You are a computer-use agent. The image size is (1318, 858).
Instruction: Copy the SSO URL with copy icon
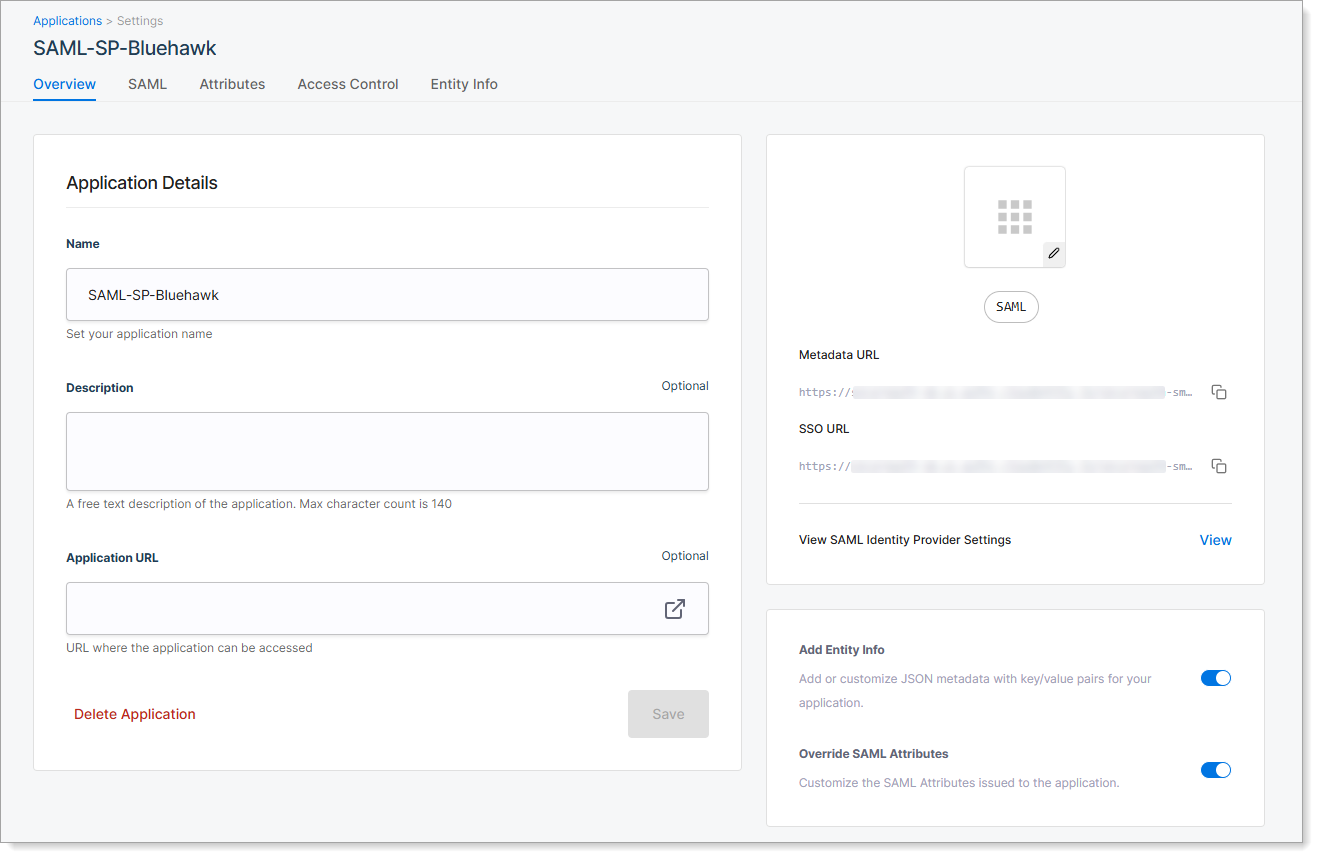click(1218, 466)
